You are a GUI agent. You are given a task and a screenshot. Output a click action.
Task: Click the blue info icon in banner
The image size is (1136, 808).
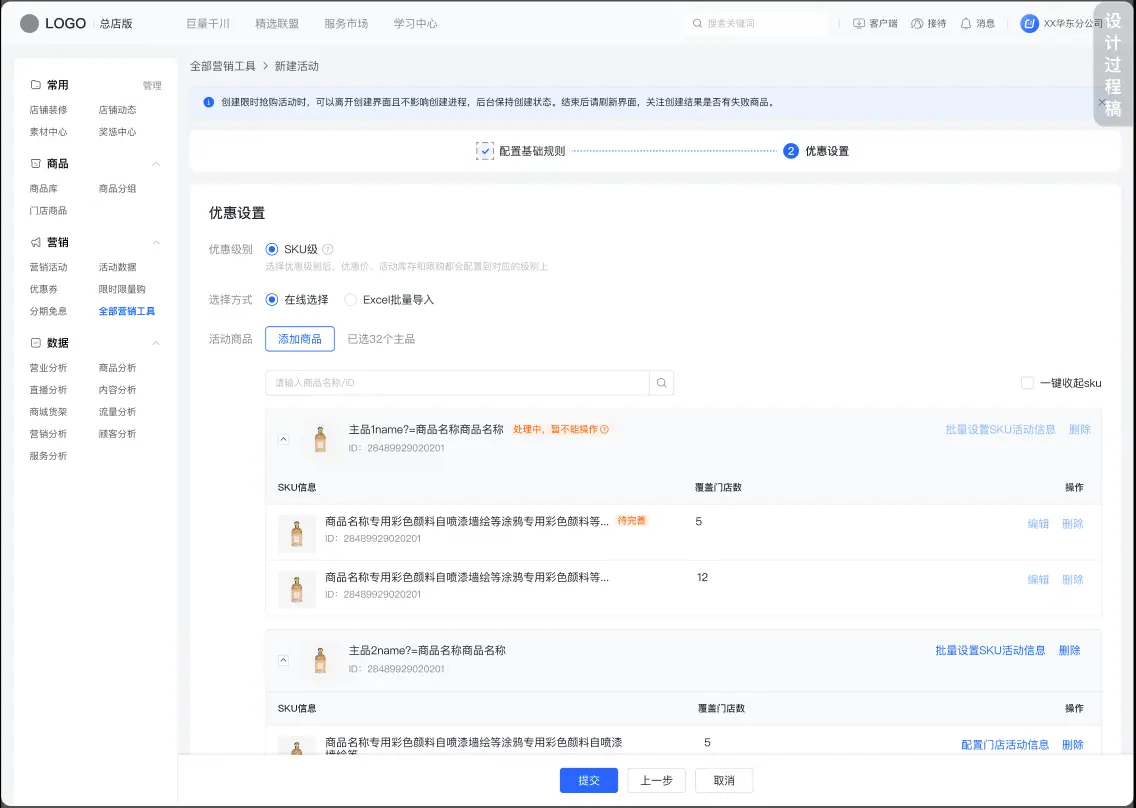[209, 102]
